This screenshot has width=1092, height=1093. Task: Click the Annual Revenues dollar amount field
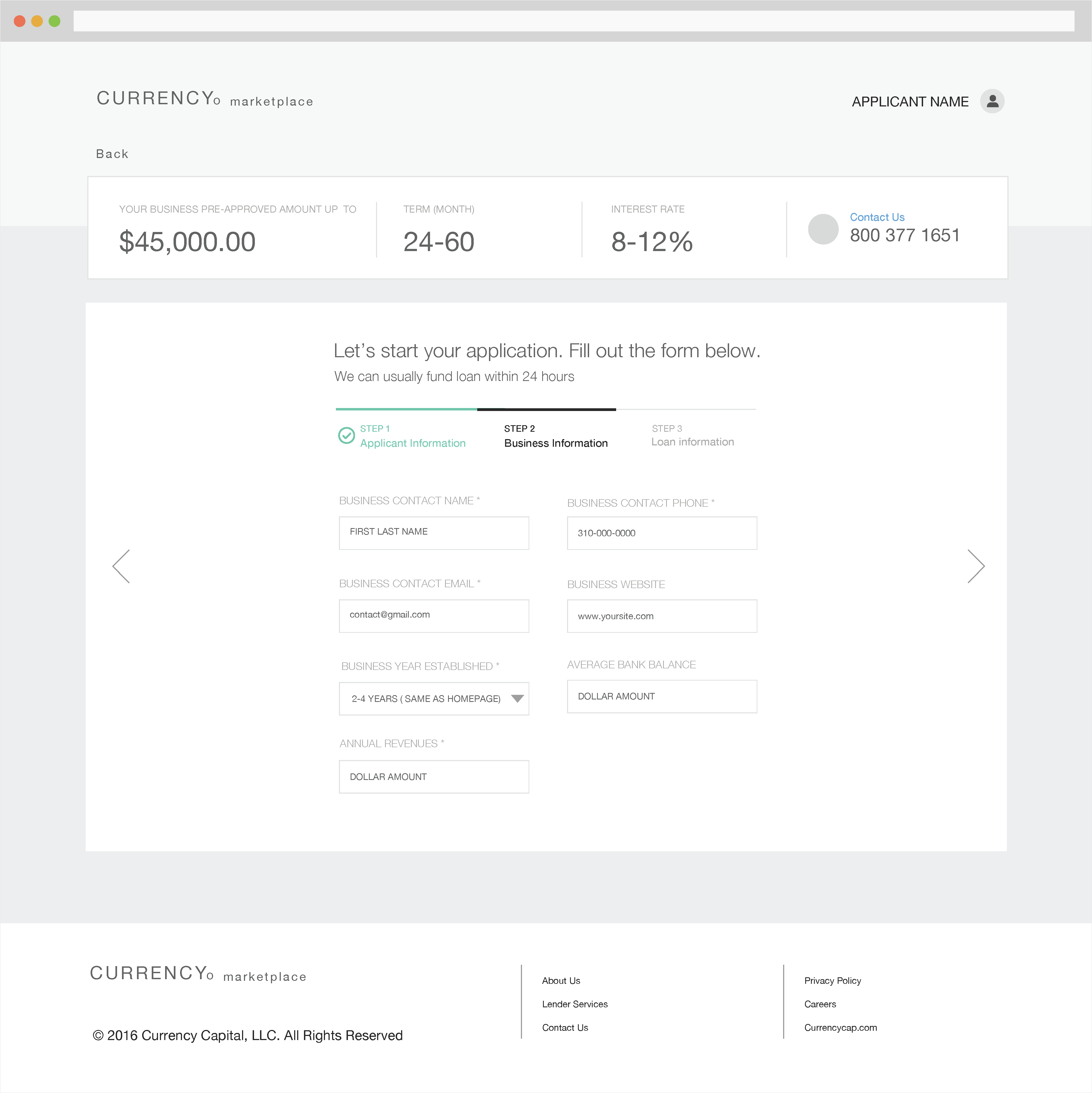[x=434, y=777]
